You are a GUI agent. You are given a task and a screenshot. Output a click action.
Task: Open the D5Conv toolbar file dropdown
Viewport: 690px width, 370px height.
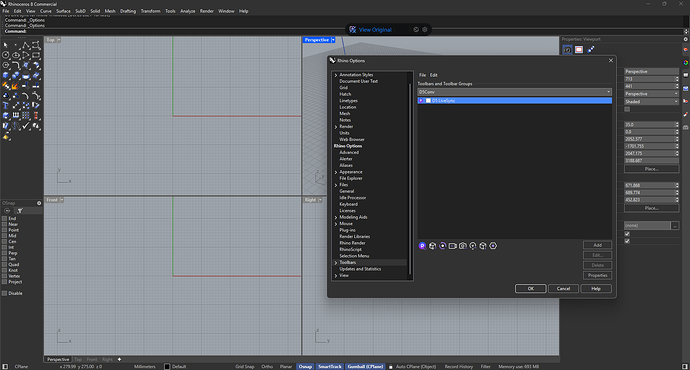click(514, 92)
